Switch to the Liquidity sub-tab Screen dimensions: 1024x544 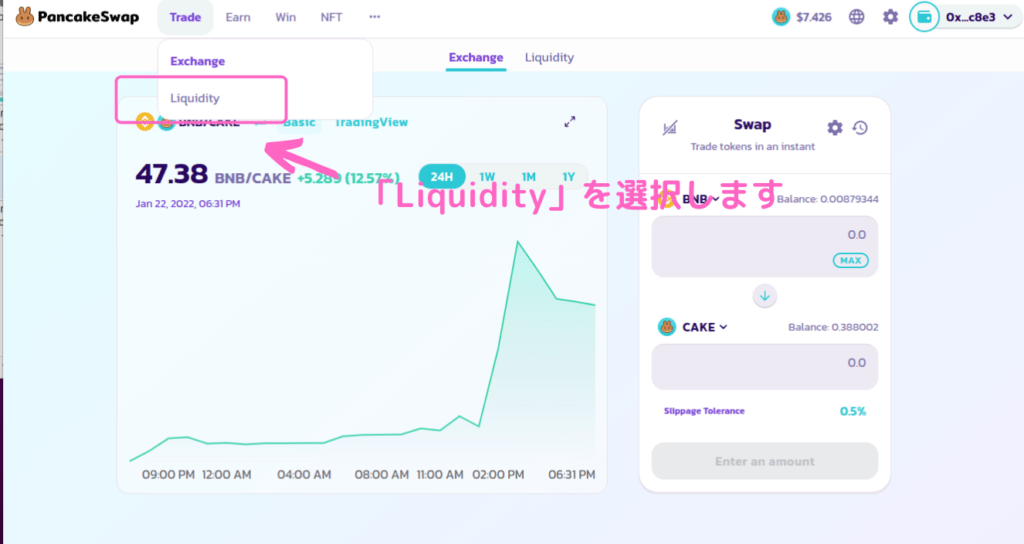tap(549, 57)
